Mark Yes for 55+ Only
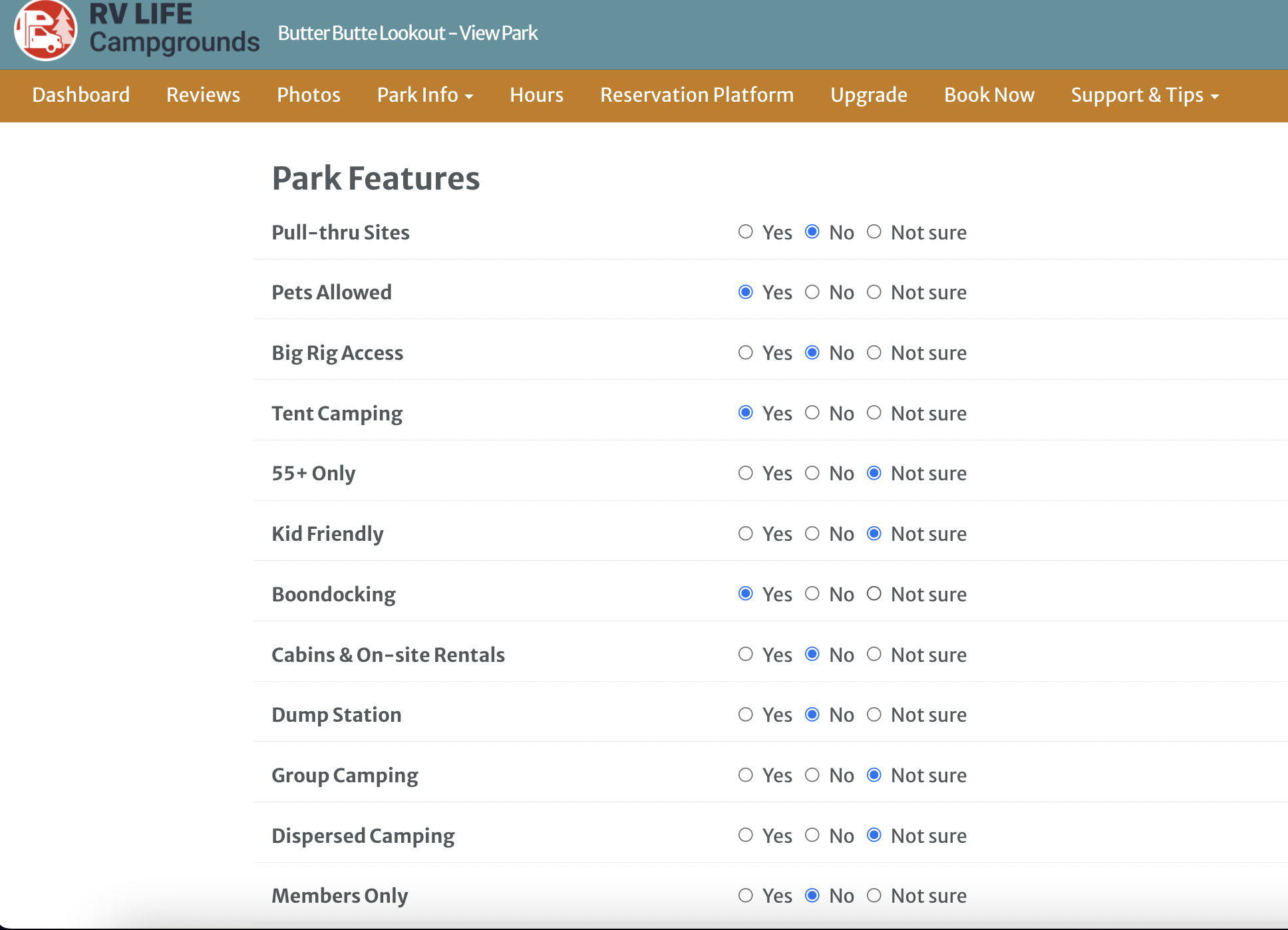The width and height of the screenshot is (1288, 930). (x=746, y=473)
